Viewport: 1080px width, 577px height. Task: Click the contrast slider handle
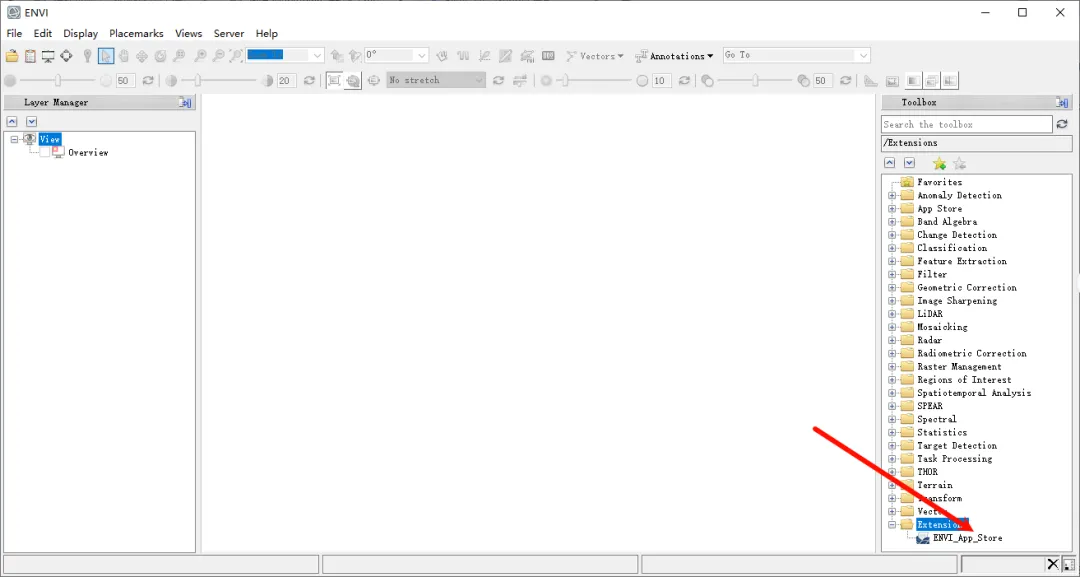(198, 81)
